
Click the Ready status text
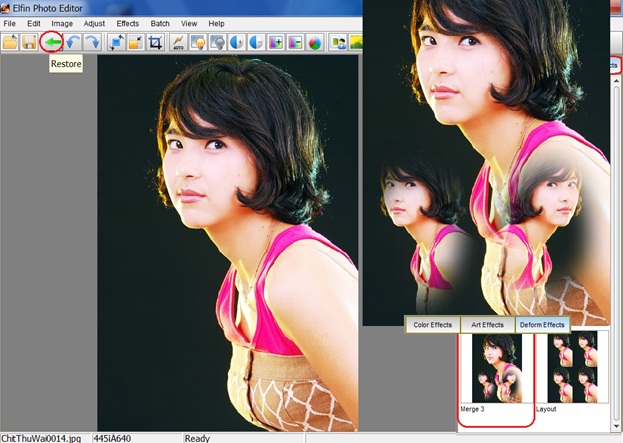click(197, 438)
